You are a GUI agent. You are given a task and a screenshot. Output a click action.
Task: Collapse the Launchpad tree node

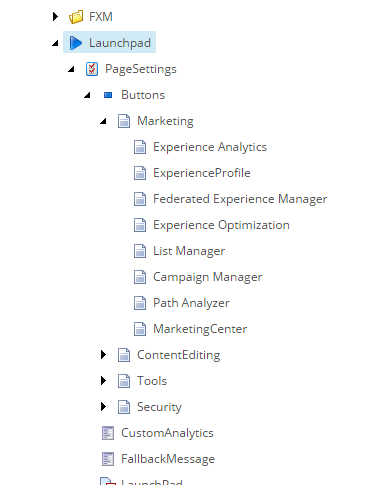click(55, 43)
